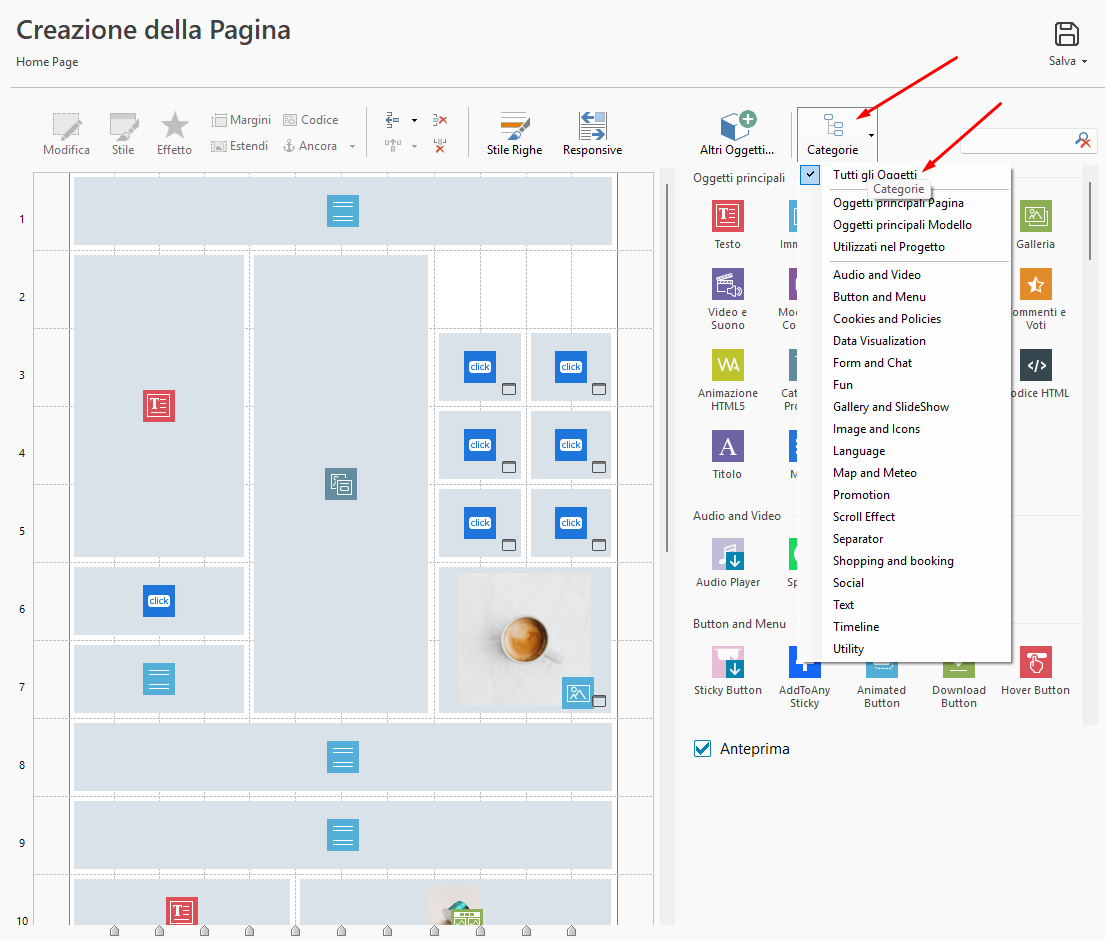The height and width of the screenshot is (940, 1105).
Task: Click the Margini button
Action: point(241,120)
